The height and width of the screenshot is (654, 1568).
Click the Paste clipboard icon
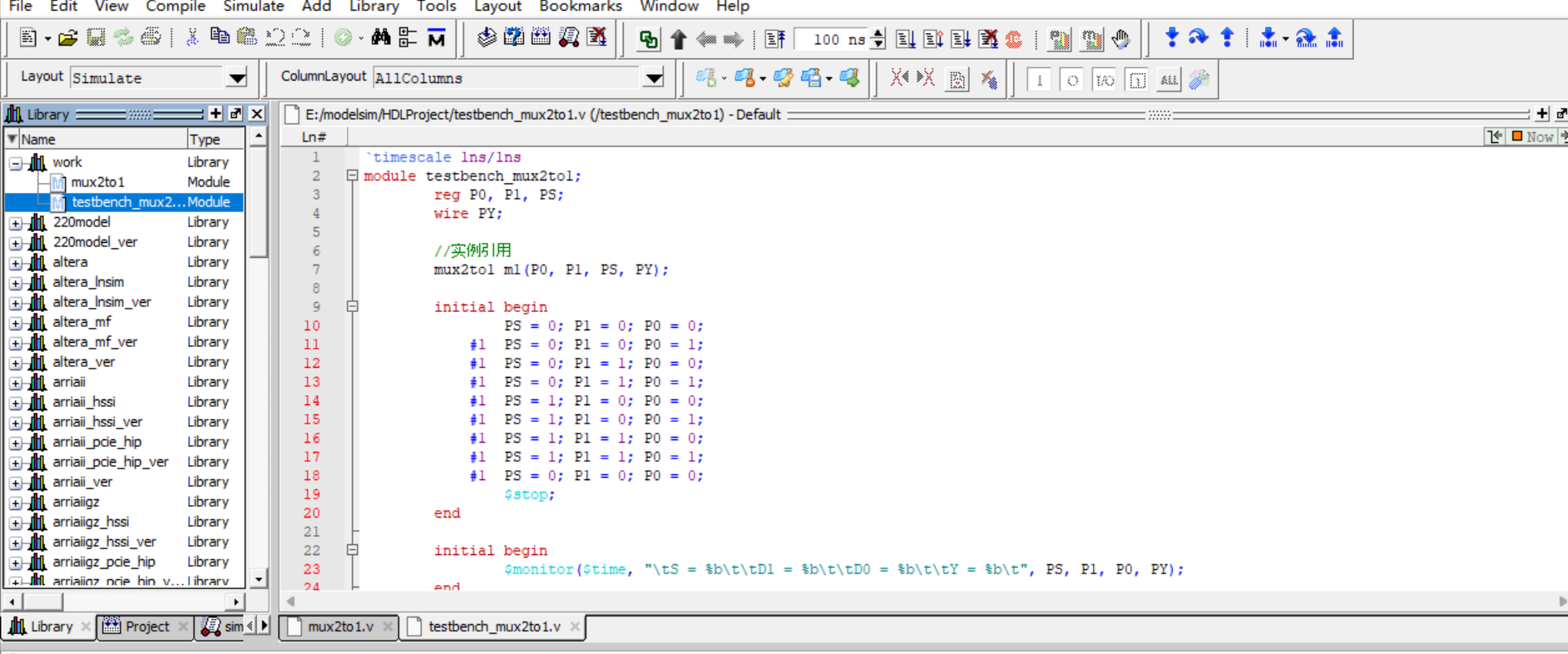pos(246,37)
